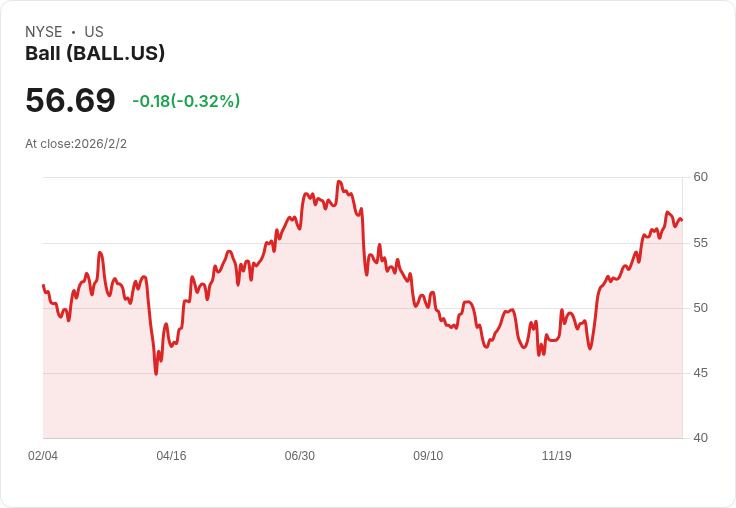The image size is (736, 508).
Task: Click the chart line's lowest dip near 45
Action: pos(156,373)
